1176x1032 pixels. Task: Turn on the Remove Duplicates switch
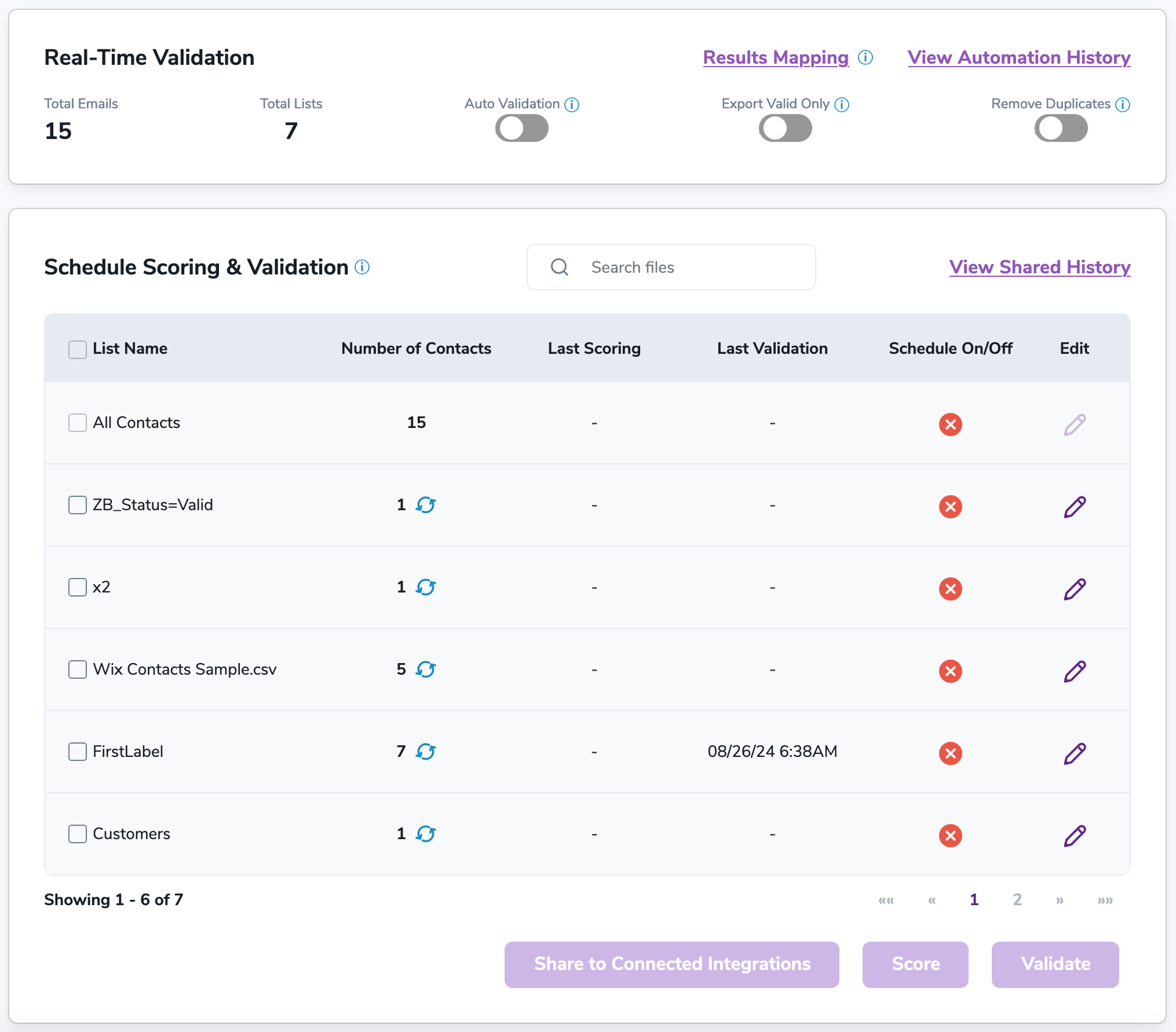(x=1061, y=129)
